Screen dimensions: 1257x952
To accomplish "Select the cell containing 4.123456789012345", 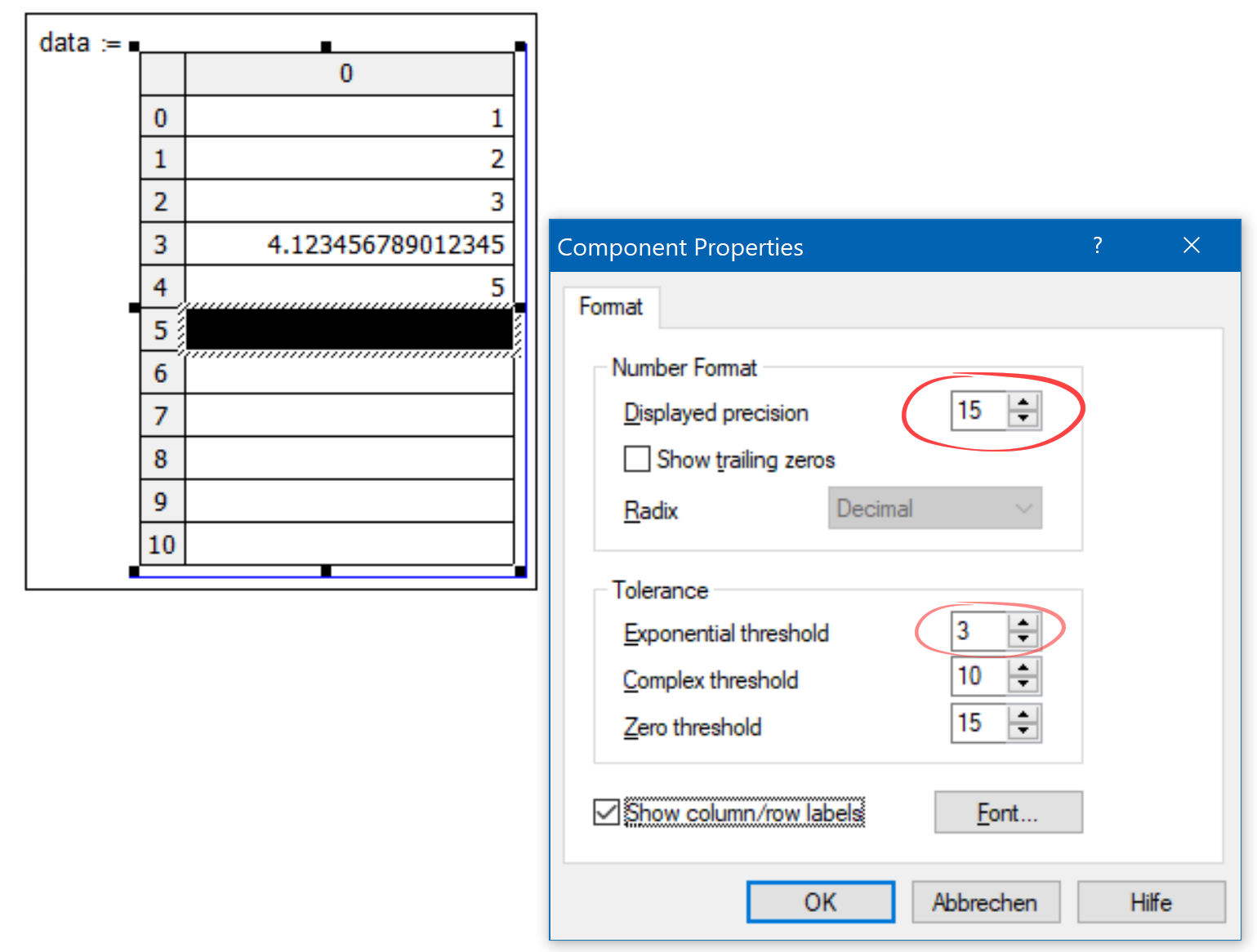I will coord(347,243).
